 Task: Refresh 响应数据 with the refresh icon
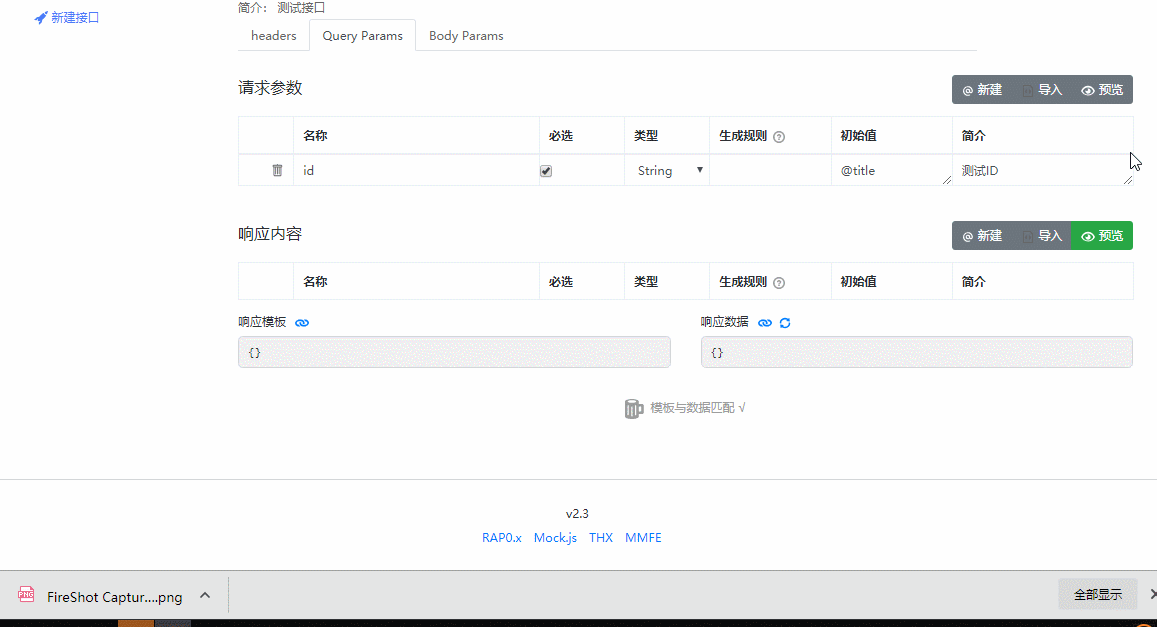point(785,322)
